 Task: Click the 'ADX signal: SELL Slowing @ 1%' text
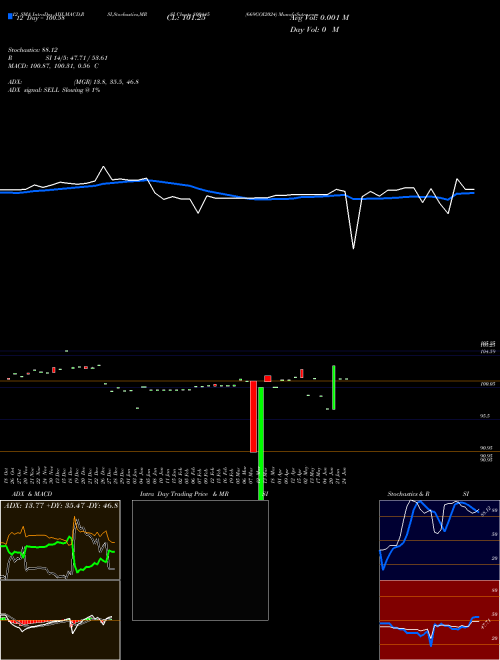pyautogui.click(x=54, y=90)
